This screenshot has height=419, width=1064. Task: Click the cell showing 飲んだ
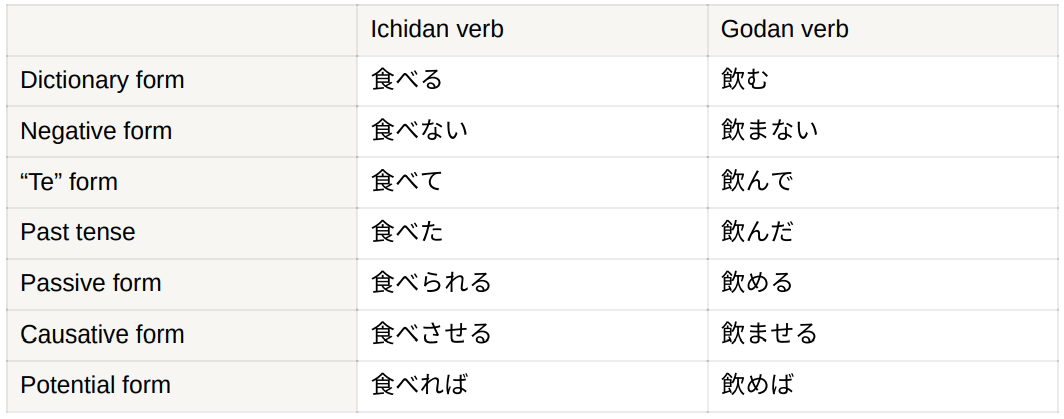[883, 233]
